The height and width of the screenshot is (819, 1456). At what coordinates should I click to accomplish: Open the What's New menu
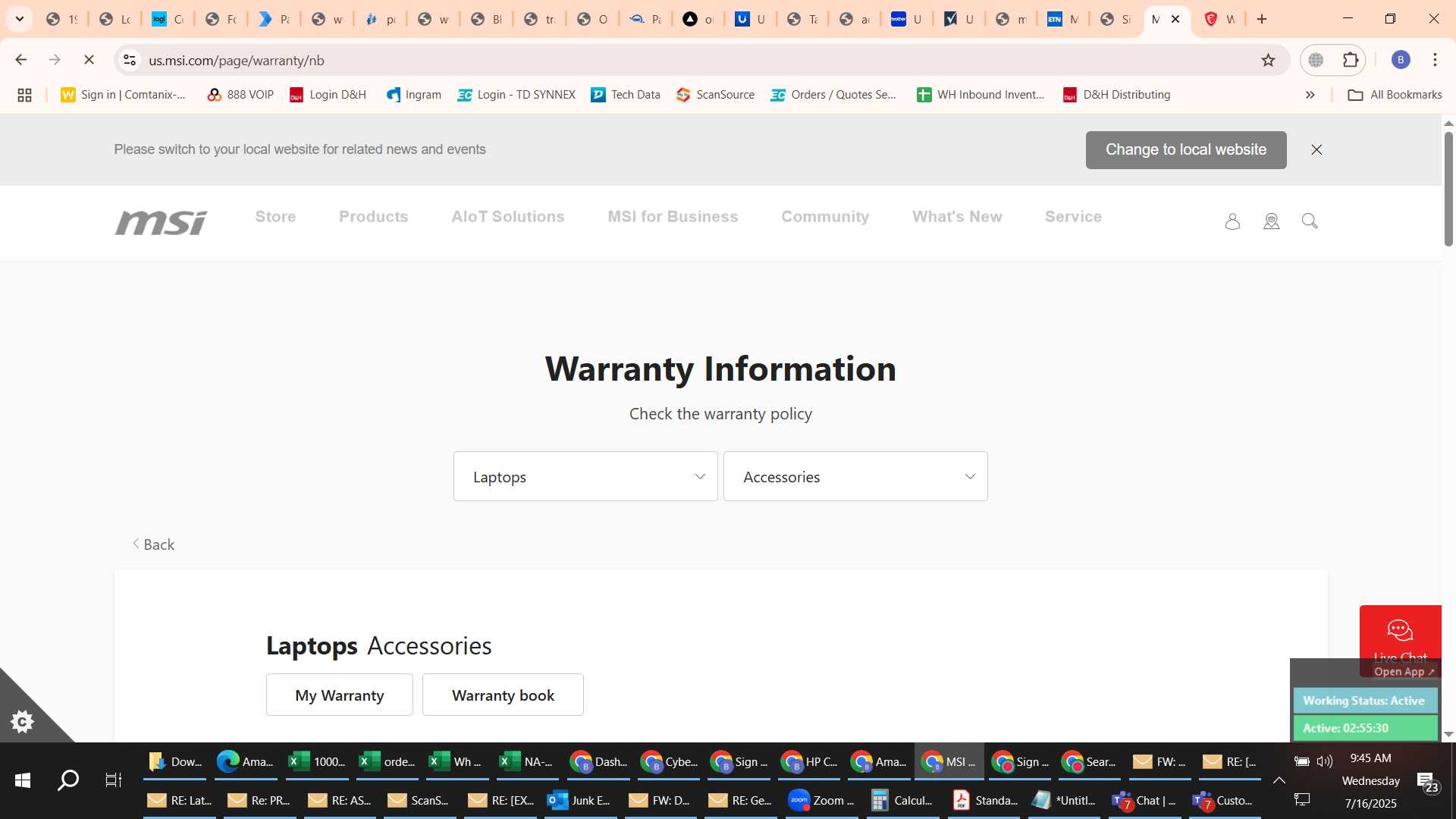pos(957,217)
